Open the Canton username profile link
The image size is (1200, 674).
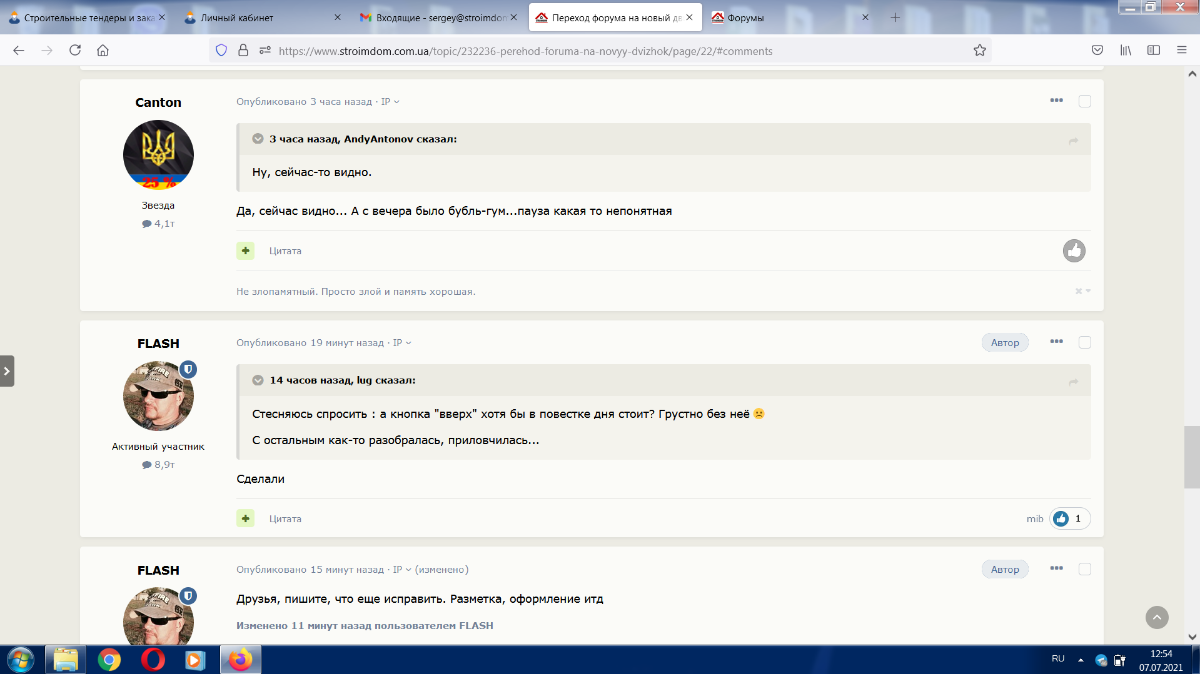pyautogui.click(x=158, y=102)
